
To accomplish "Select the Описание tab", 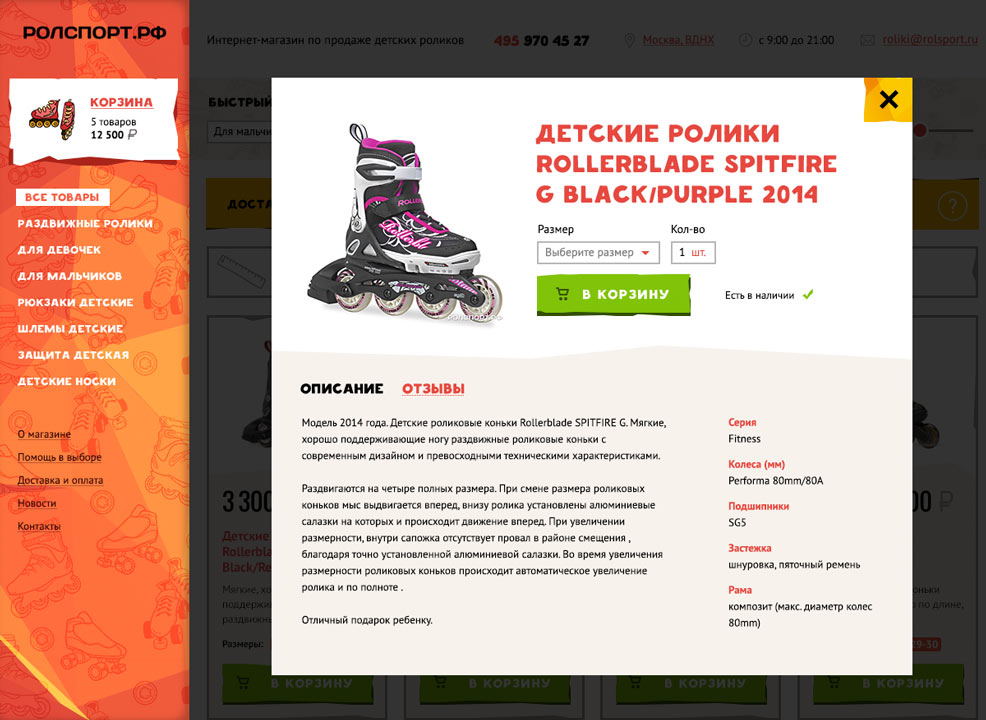I will point(341,389).
